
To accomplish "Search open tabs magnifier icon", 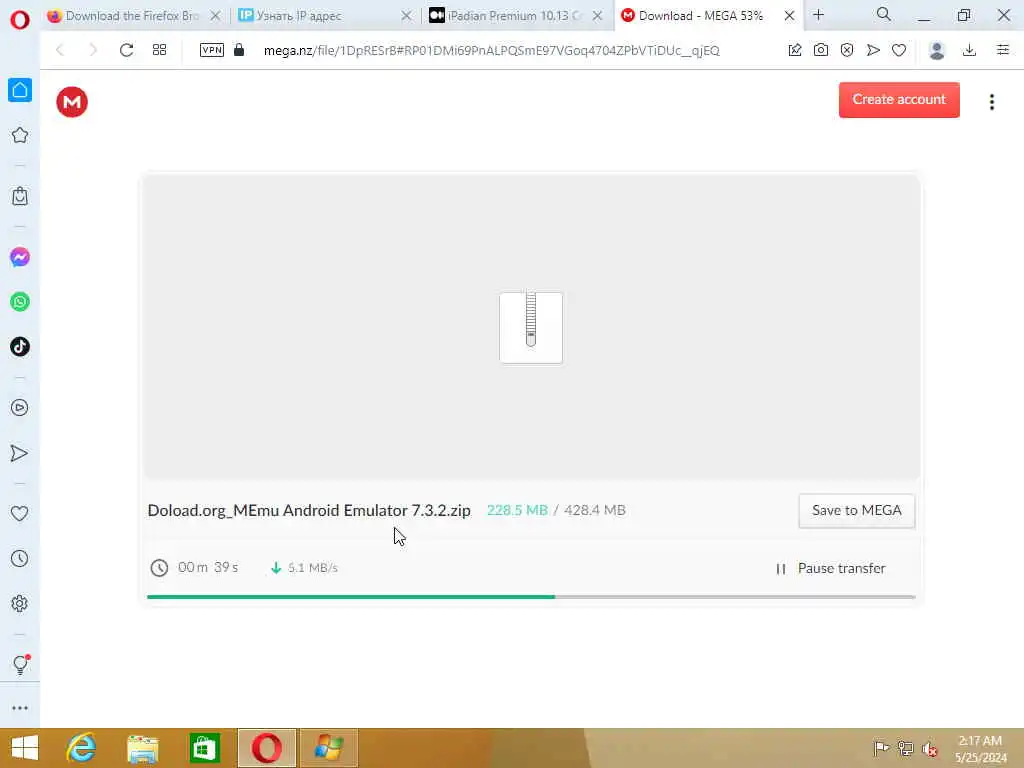I will coord(884,14).
